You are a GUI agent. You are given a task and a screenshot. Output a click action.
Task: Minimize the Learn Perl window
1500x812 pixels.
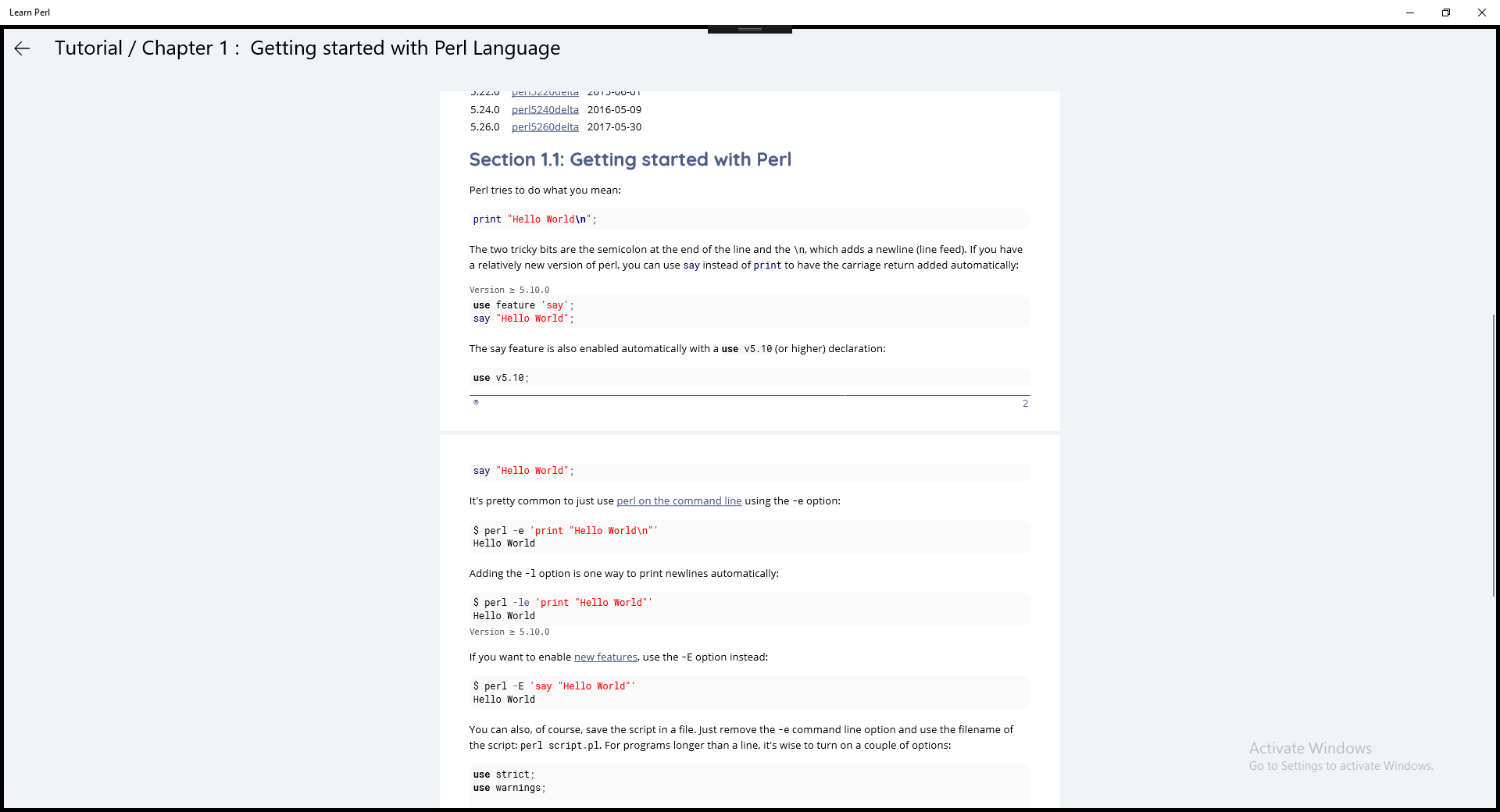[1410, 12]
